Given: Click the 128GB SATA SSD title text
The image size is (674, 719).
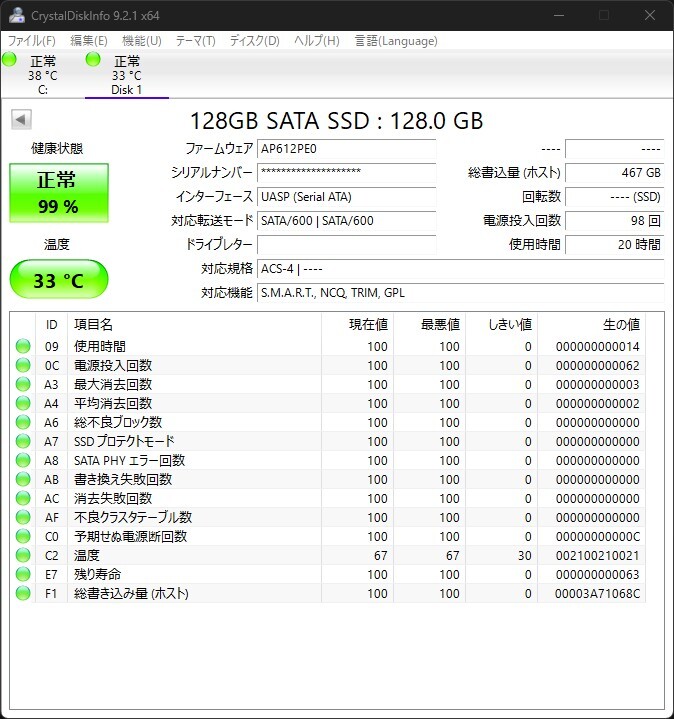Looking at the screenshot, I should tap(337, 121).
